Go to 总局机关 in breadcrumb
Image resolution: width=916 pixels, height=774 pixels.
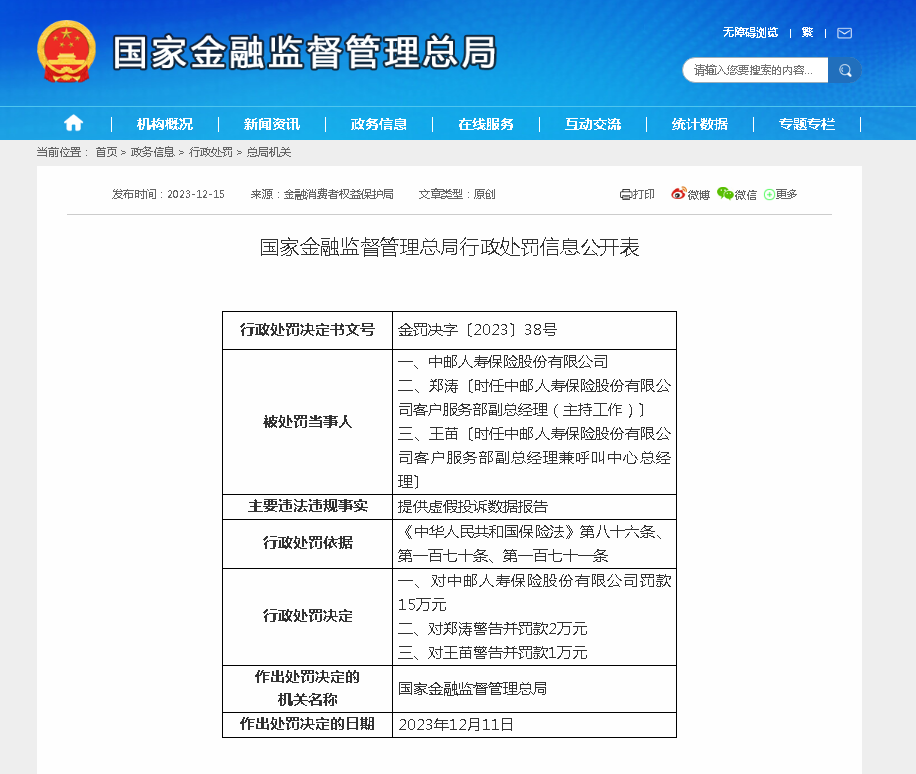(x=269, y=152)
